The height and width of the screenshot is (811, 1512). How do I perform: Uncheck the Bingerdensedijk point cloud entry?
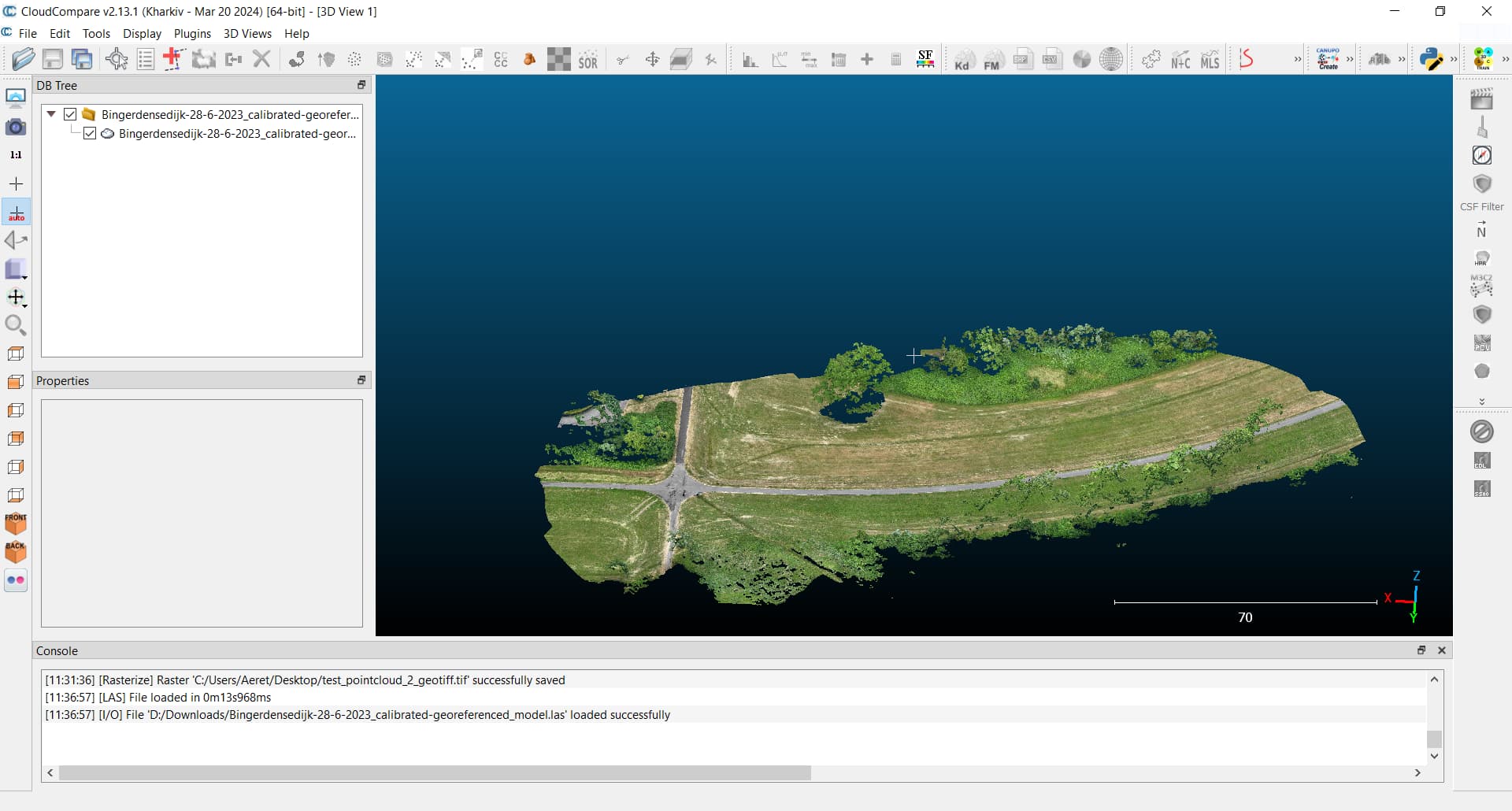pyautogui.click(x=89, y=133)
